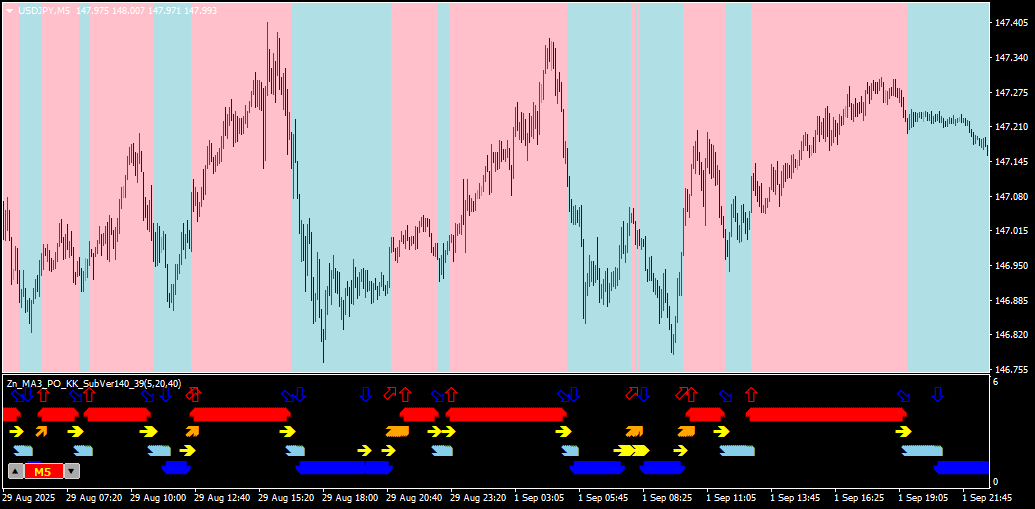Click the long red bar at far right
This screenshot has height=509, width=1035.
(x=826, y=414)
